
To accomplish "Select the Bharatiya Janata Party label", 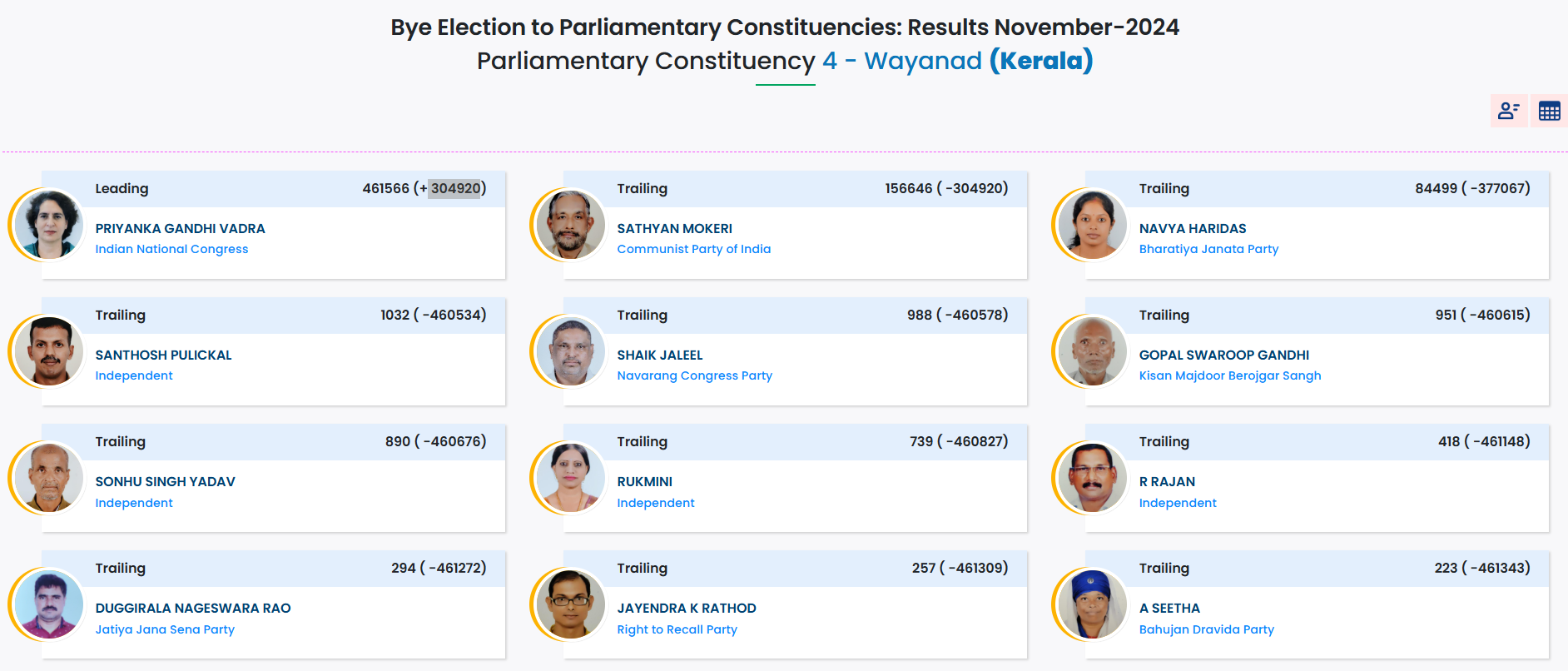I will coord(1208,249).
